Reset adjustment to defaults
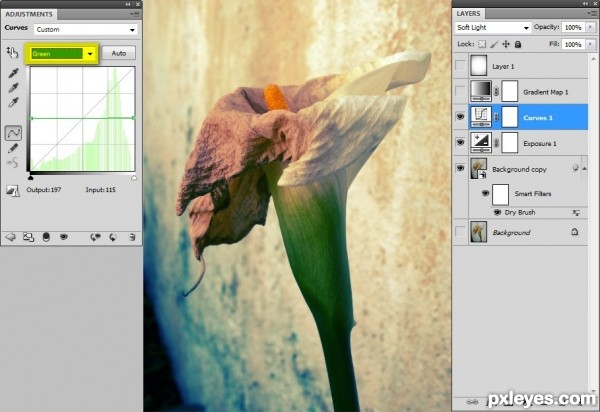The image size is (600, 412). [113, 237]
